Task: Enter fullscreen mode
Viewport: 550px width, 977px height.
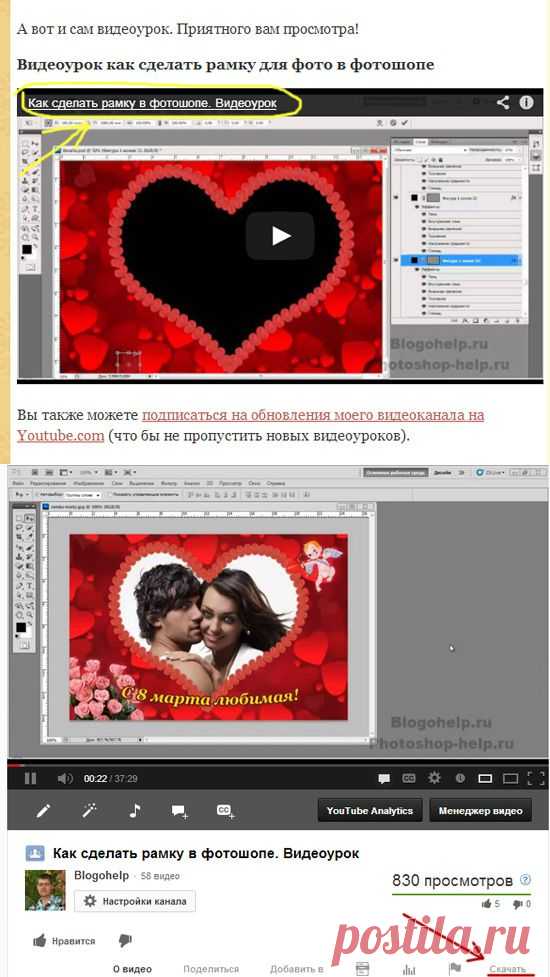Action: pos(536,778)
